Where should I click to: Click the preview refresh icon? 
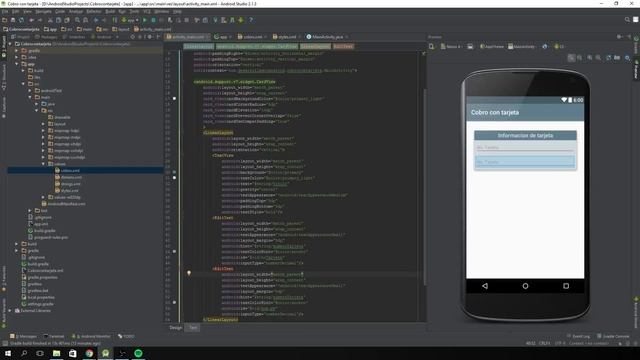609,58
